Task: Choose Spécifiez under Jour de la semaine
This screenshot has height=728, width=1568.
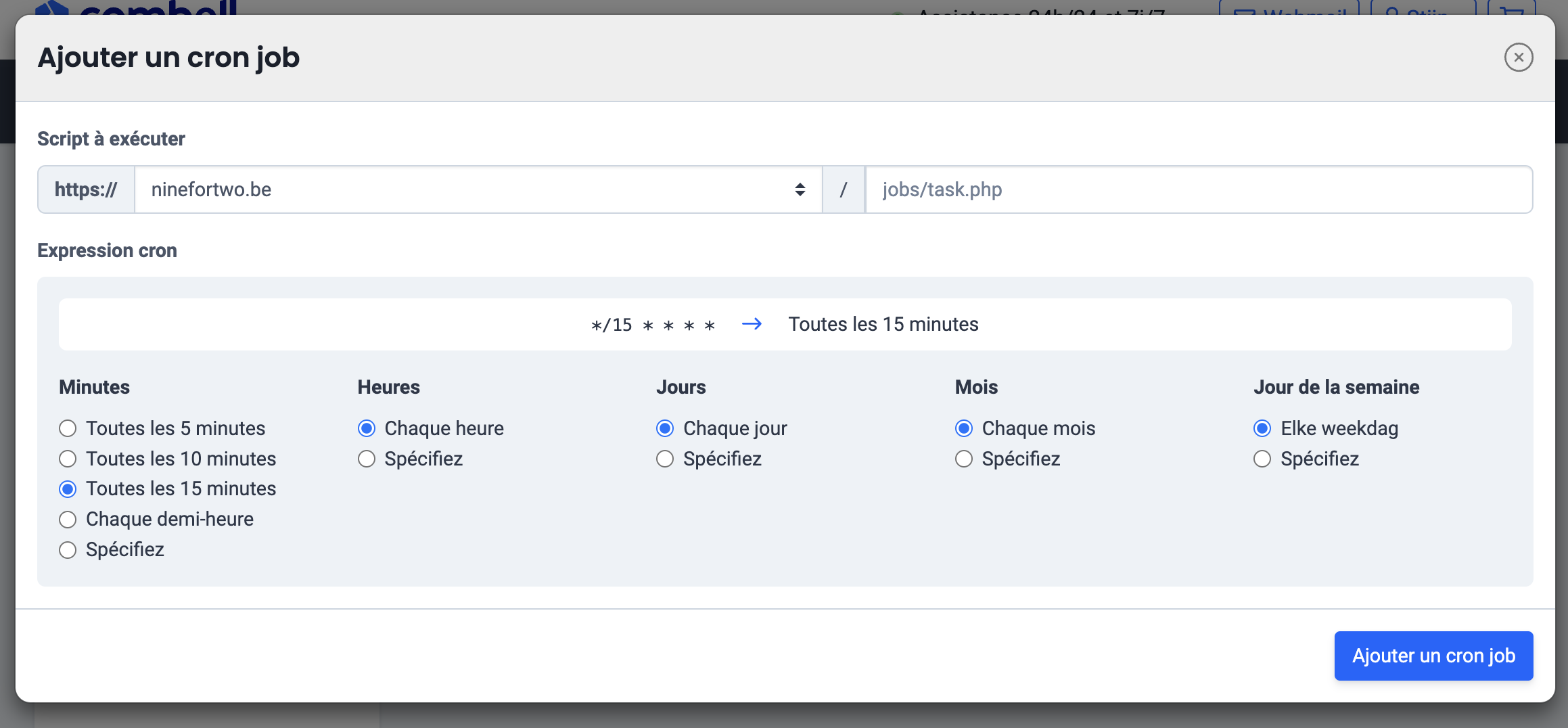Action: [x=1262, y=459]
